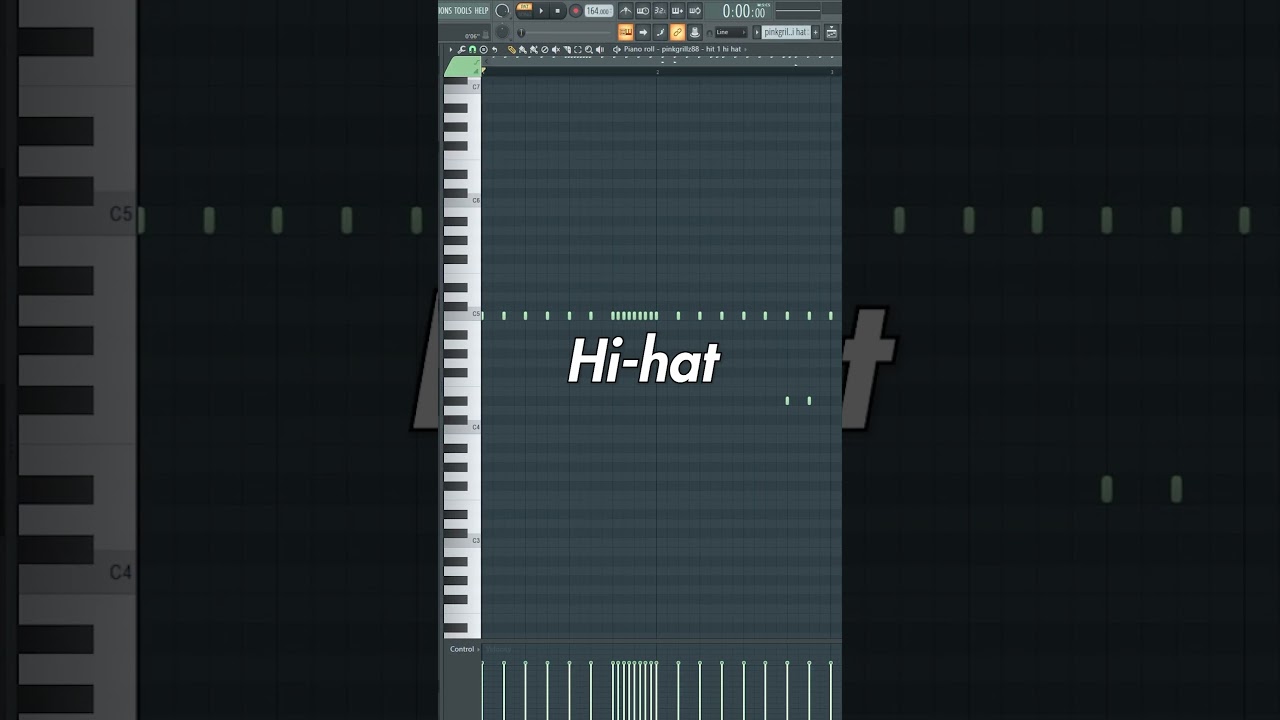The width and height of the screenshot is (1280, 720).
Task: Click arrow left of pattern name
Action: 757,32
